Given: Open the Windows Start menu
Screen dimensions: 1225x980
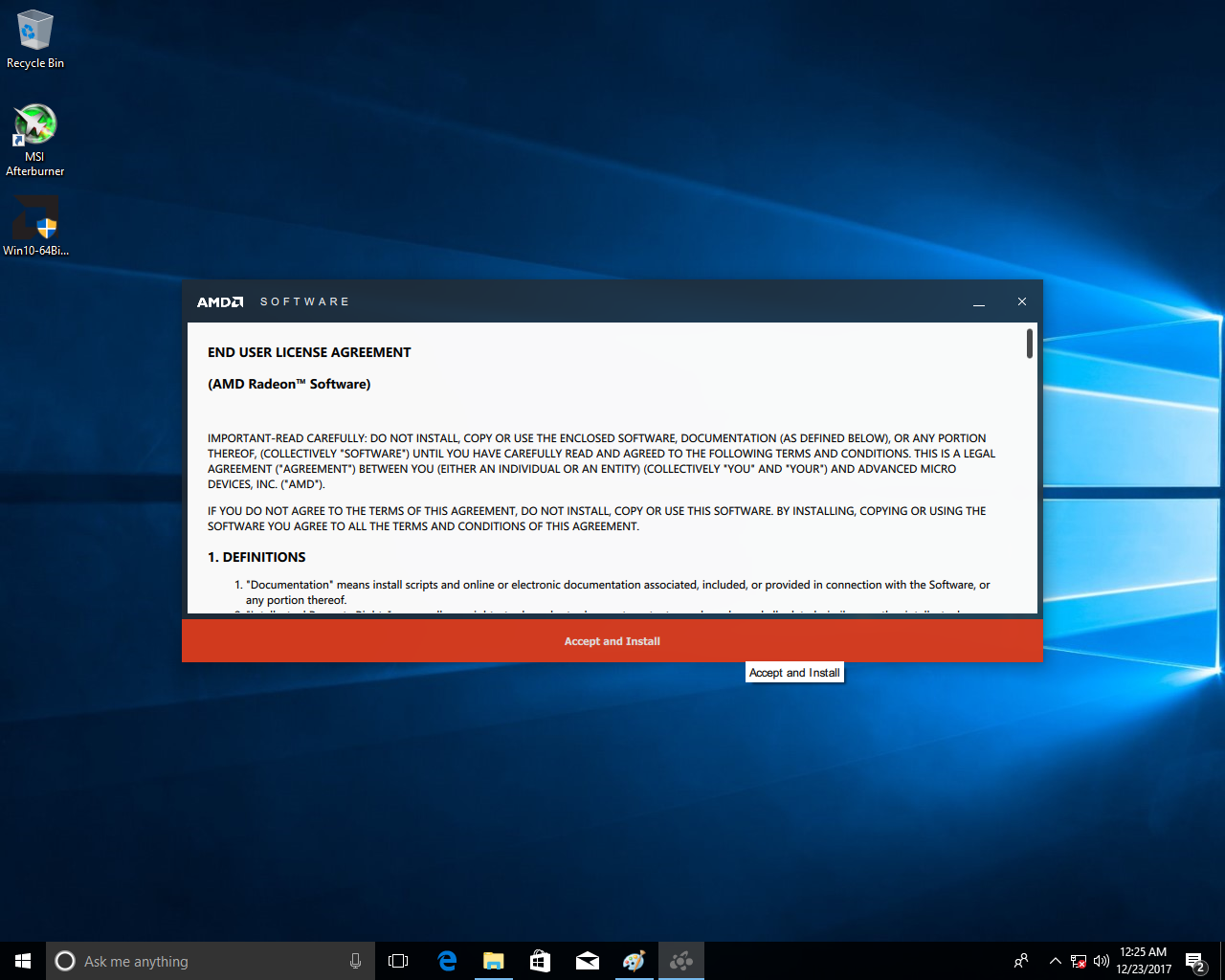Looking at the screenshot, I should tap(23, 961).
